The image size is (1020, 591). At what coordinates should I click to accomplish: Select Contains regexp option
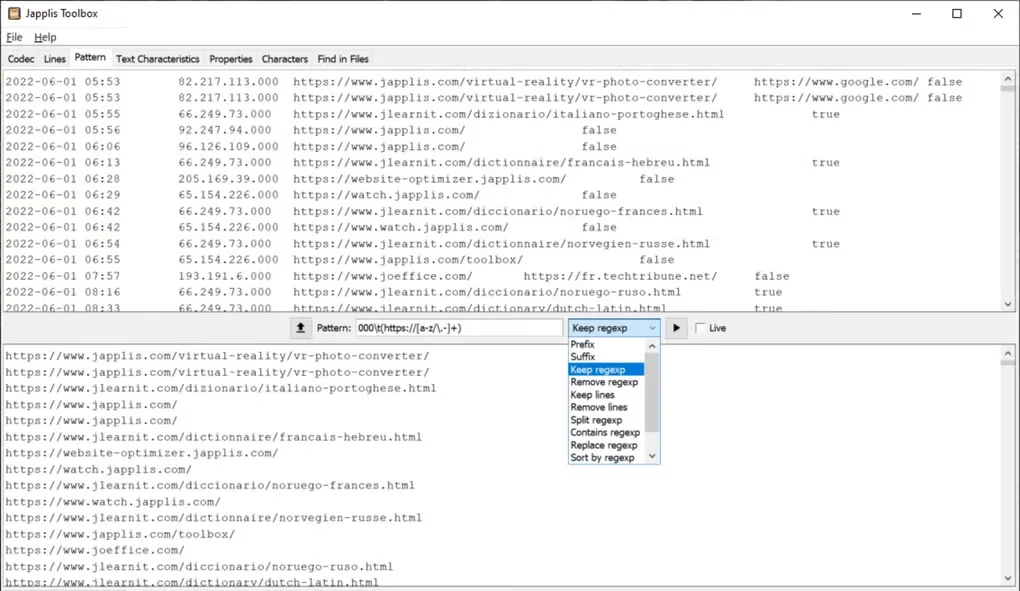tap(606, 432)
